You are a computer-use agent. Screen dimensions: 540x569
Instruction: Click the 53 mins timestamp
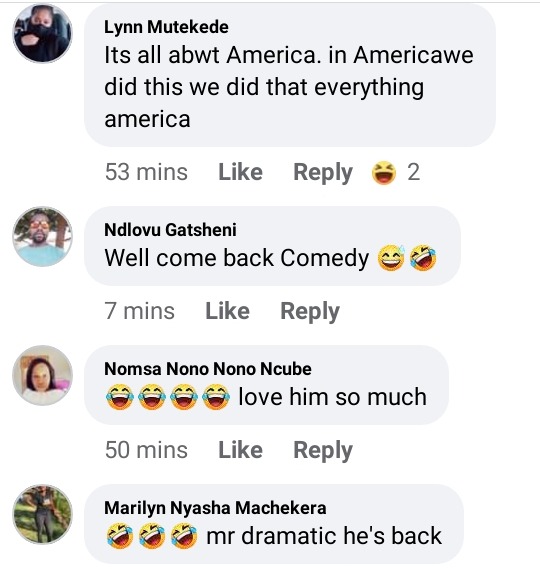pos(146,172)
